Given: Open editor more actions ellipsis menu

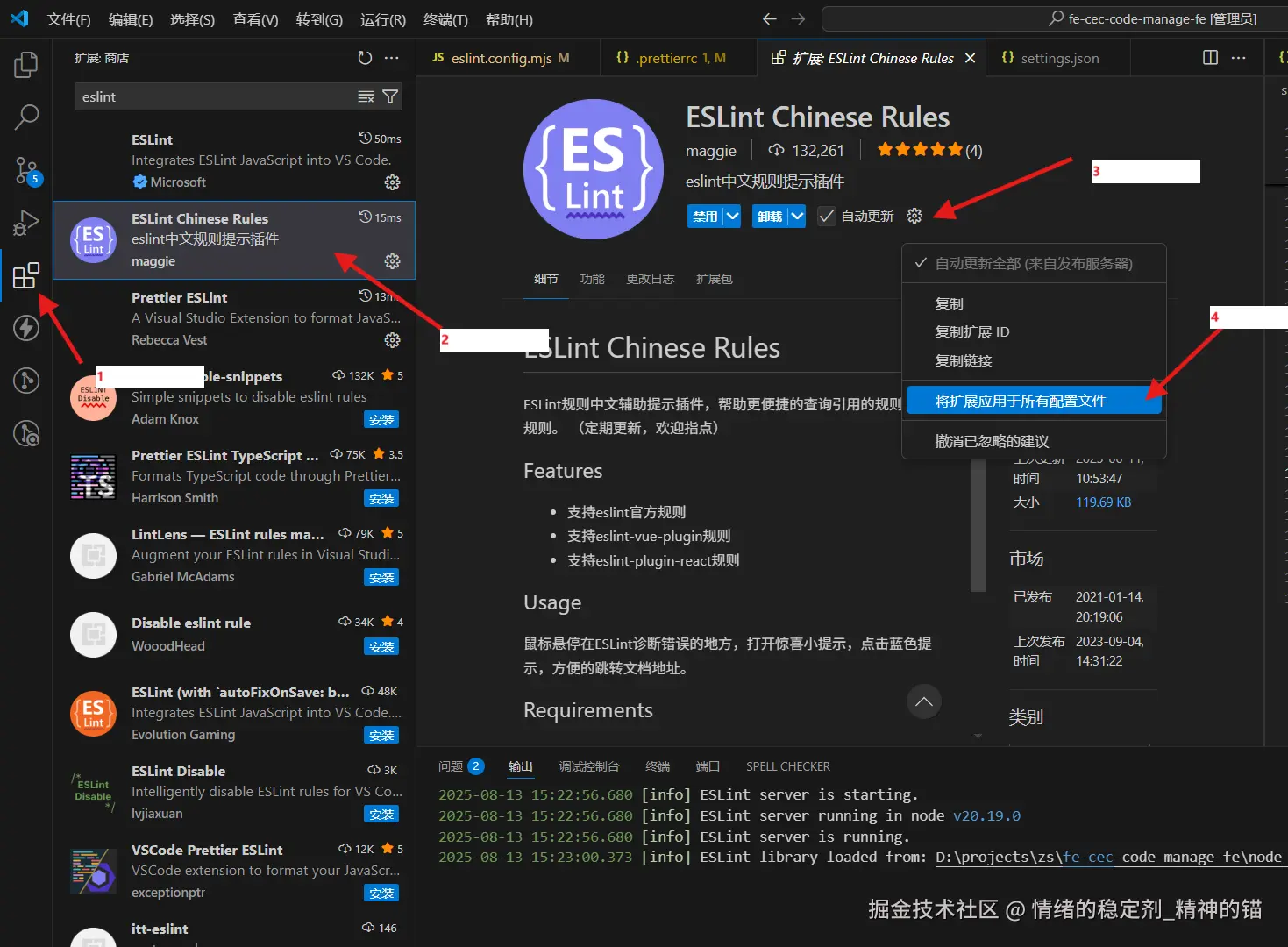Looking at the screenshot, I should (x=1238, y=58).
